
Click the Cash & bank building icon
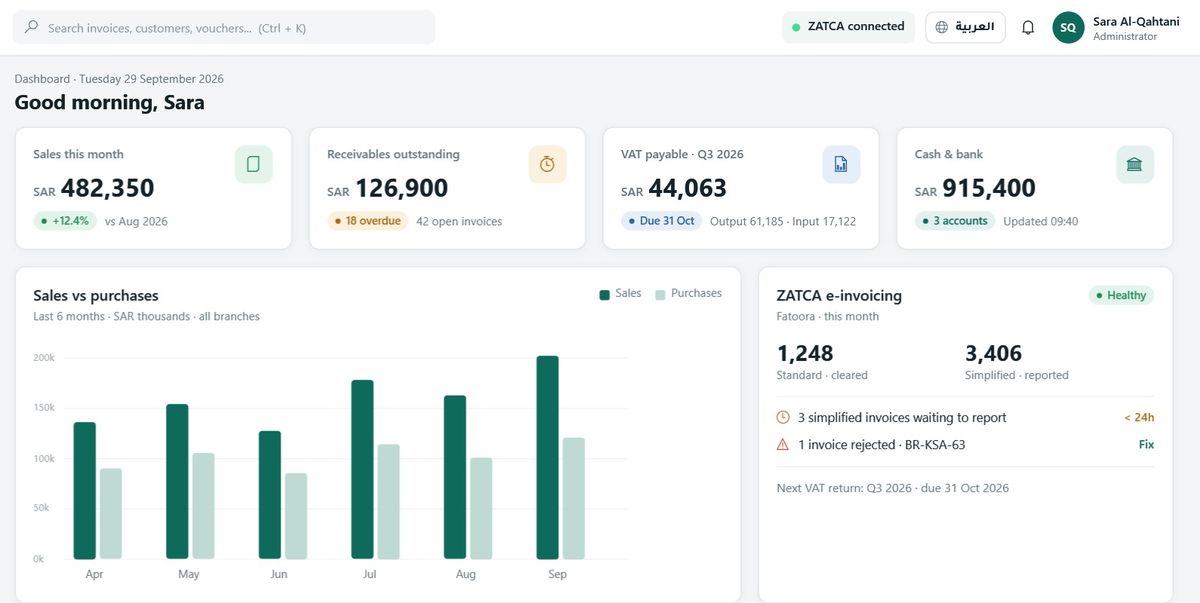[x=1134, y=164]
